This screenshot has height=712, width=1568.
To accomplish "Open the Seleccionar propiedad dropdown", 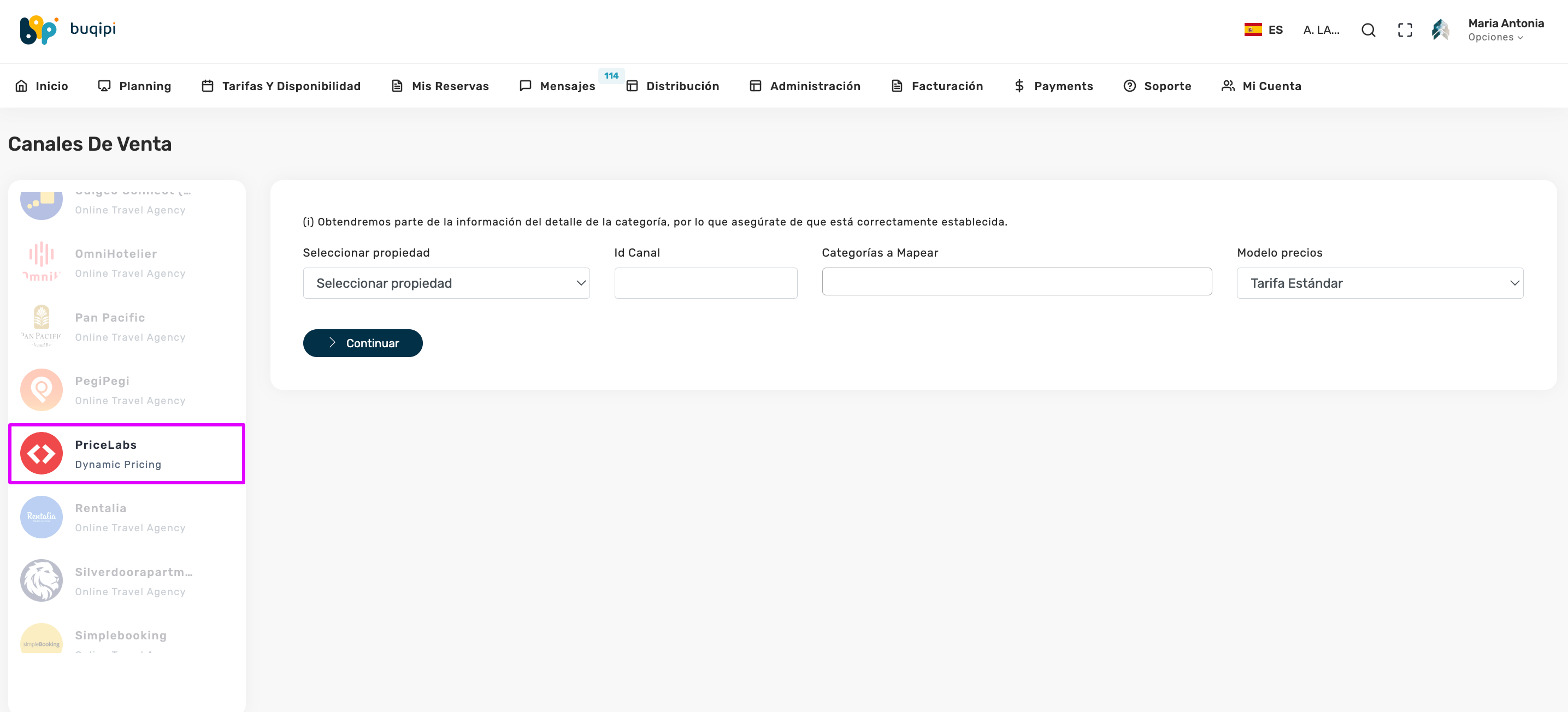I will click(446, 283).
